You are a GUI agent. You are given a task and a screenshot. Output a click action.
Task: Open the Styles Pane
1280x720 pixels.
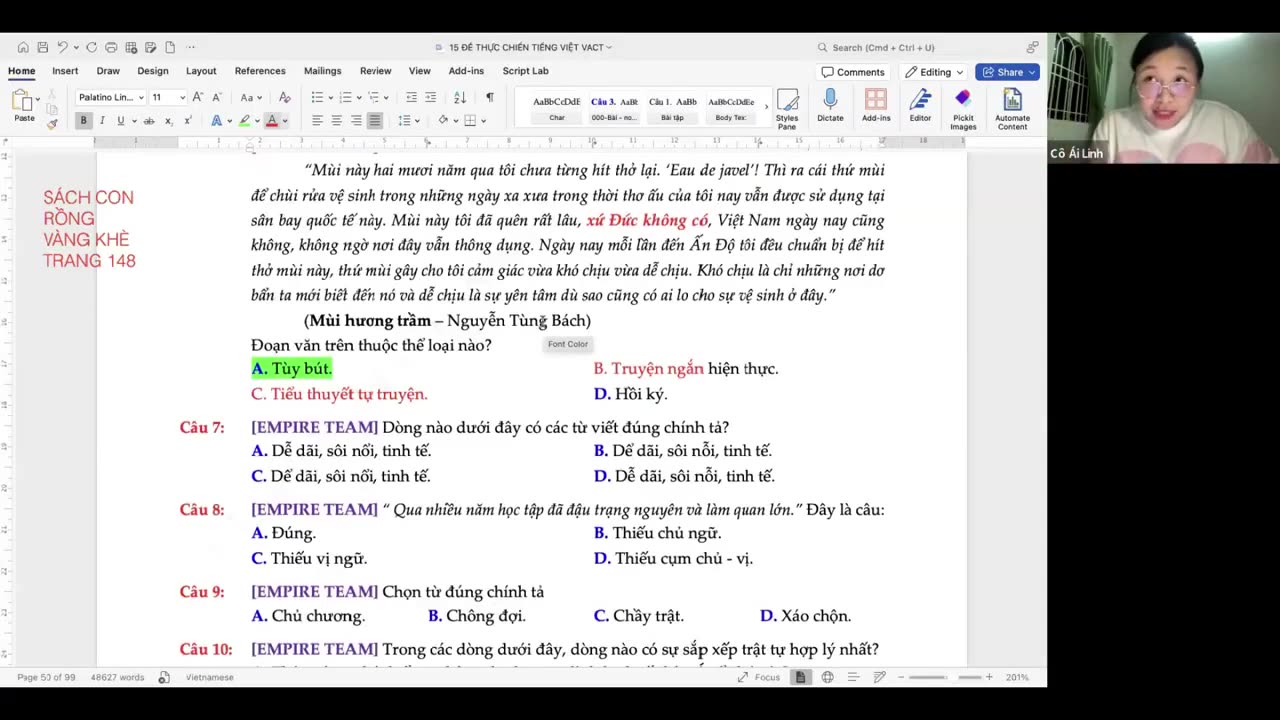pos(787,109)
